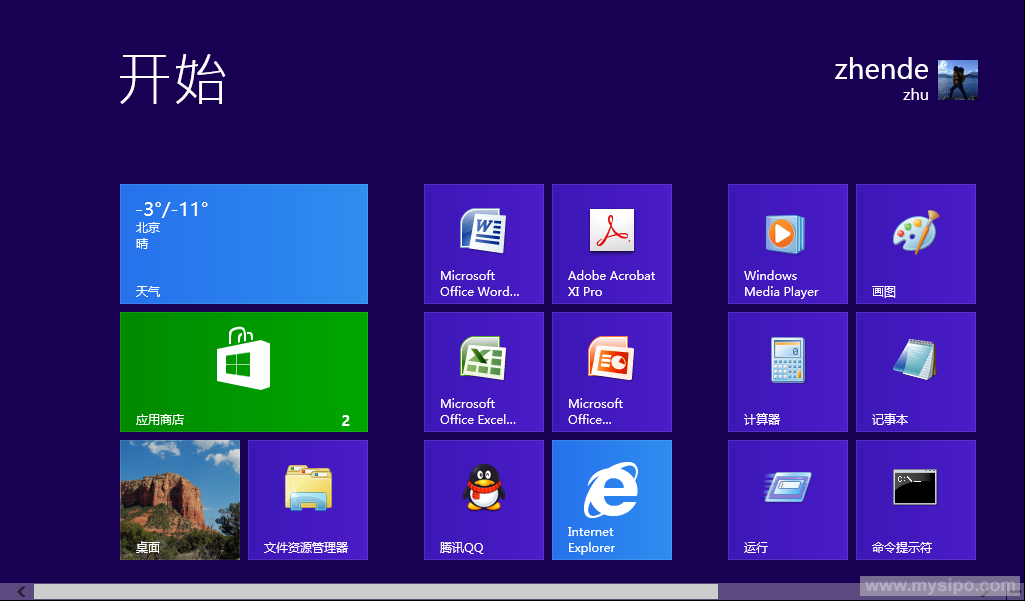
Task: Open the Store (应用商店) tile
Action: pos(244,372)
